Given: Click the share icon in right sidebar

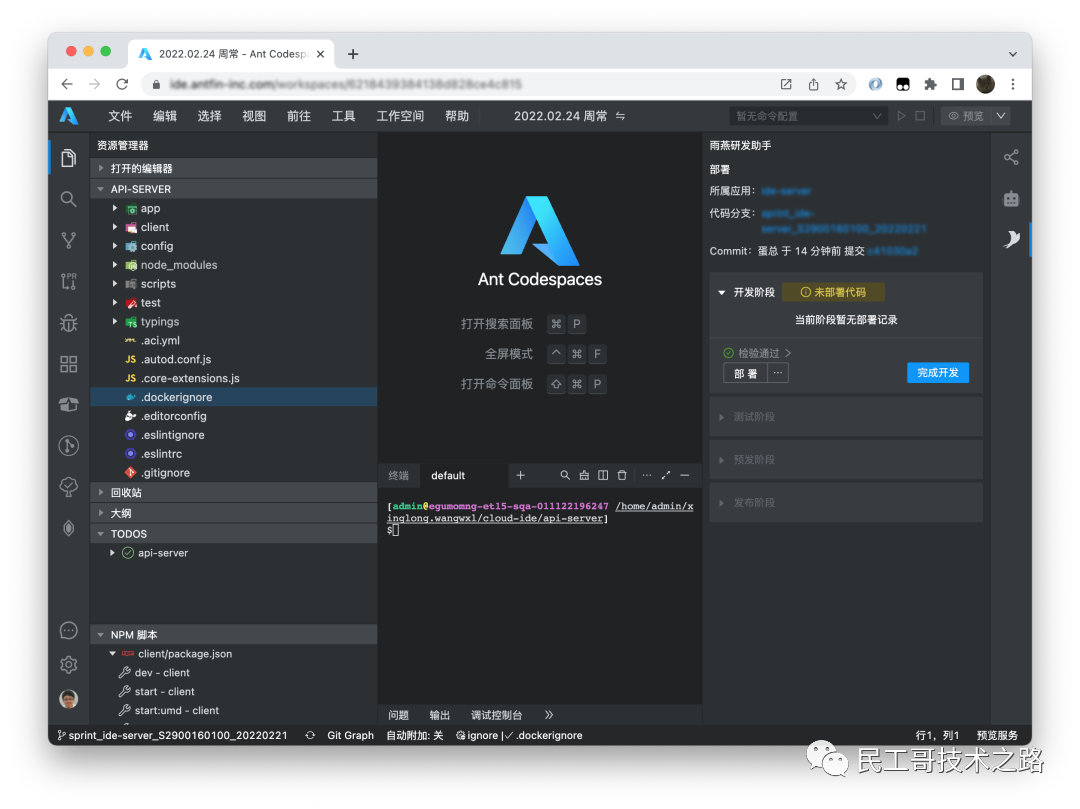Looking at the screenshot, I should click(x=1010, y=158).
